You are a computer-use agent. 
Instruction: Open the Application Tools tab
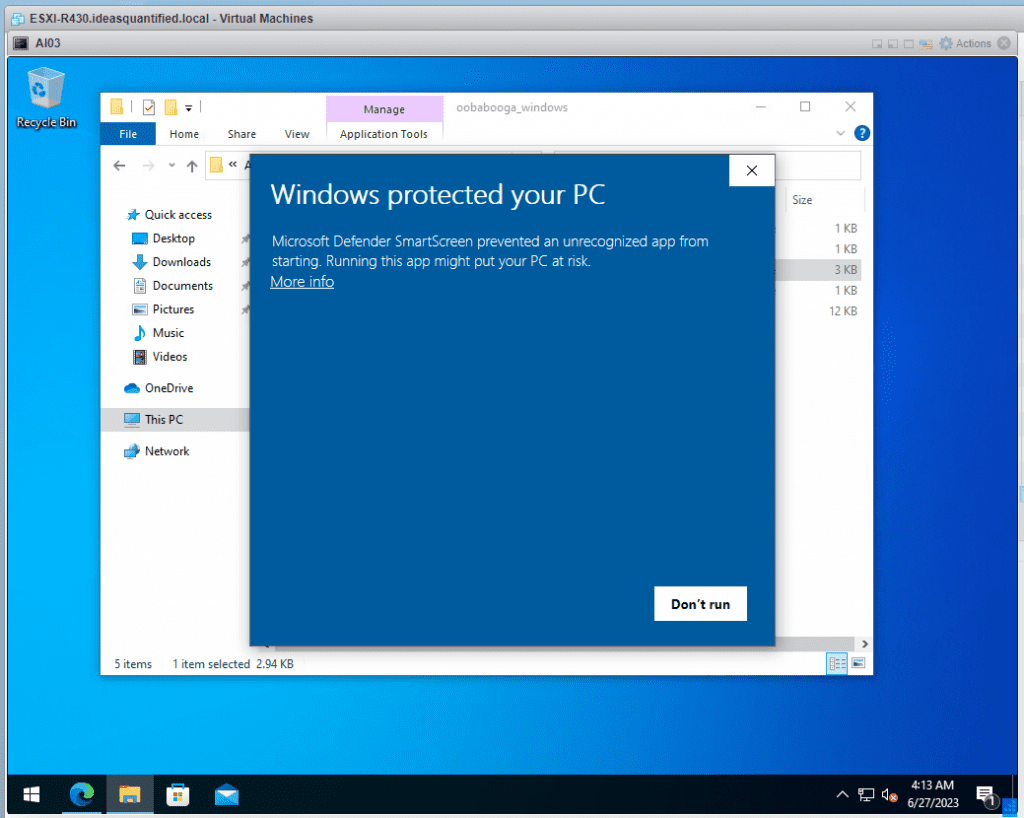pos(384,134)
